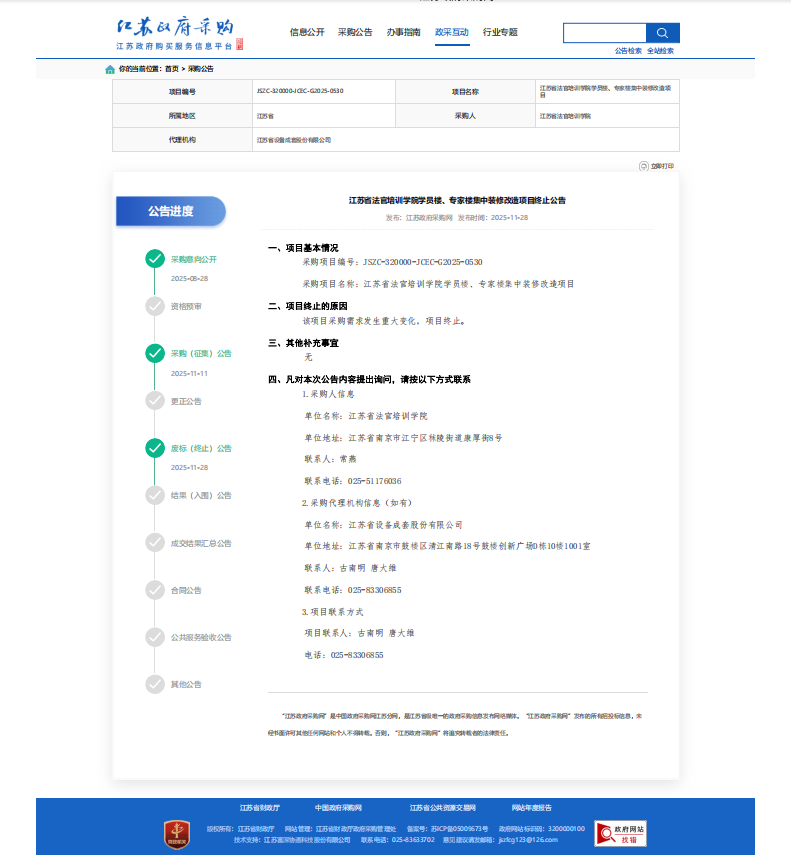Click the print icon (立即打印)
Image resolution: width=791 pixels, height=855 pixels.
pos(645,166)
